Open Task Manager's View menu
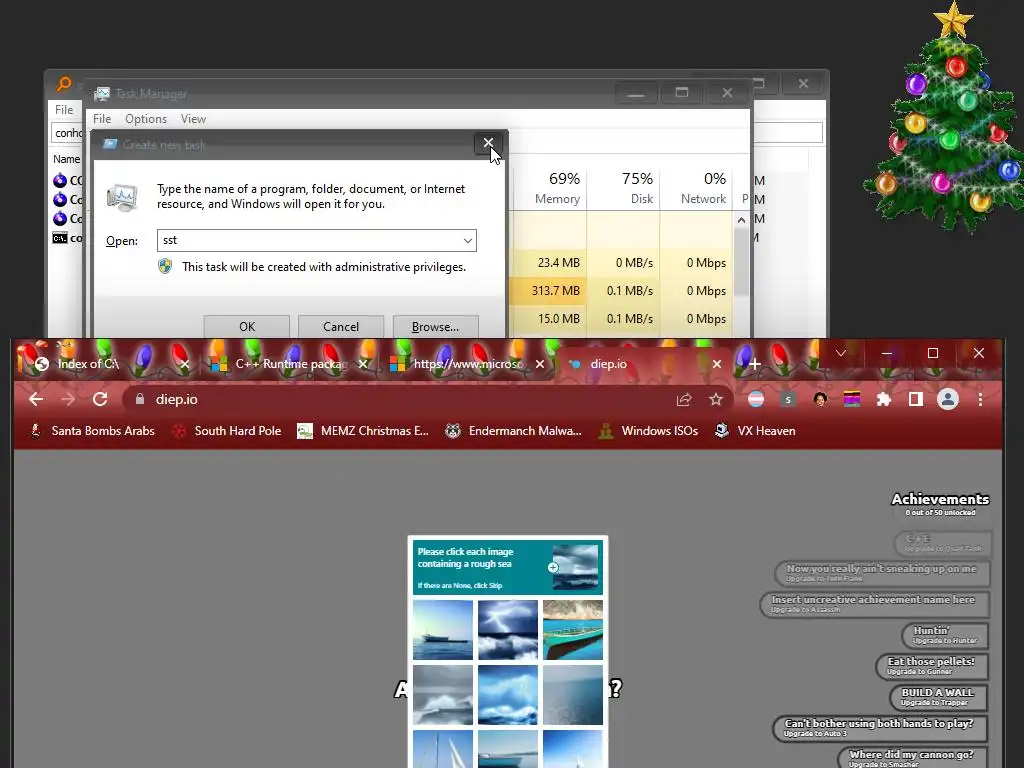Image resolution: width=1024 pixels, height=768 pixels. click(193, 119)
